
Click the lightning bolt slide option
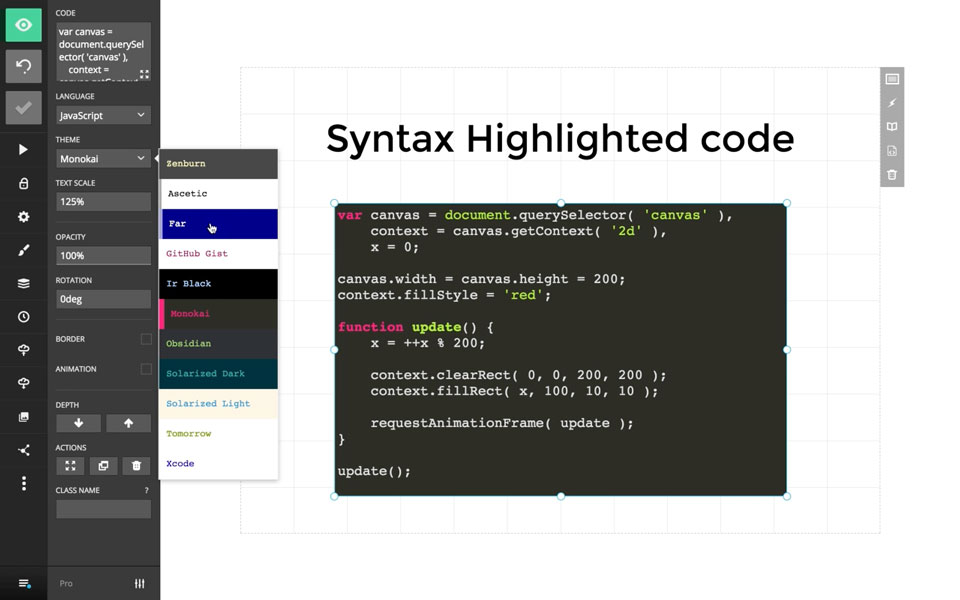pos(892,103)
